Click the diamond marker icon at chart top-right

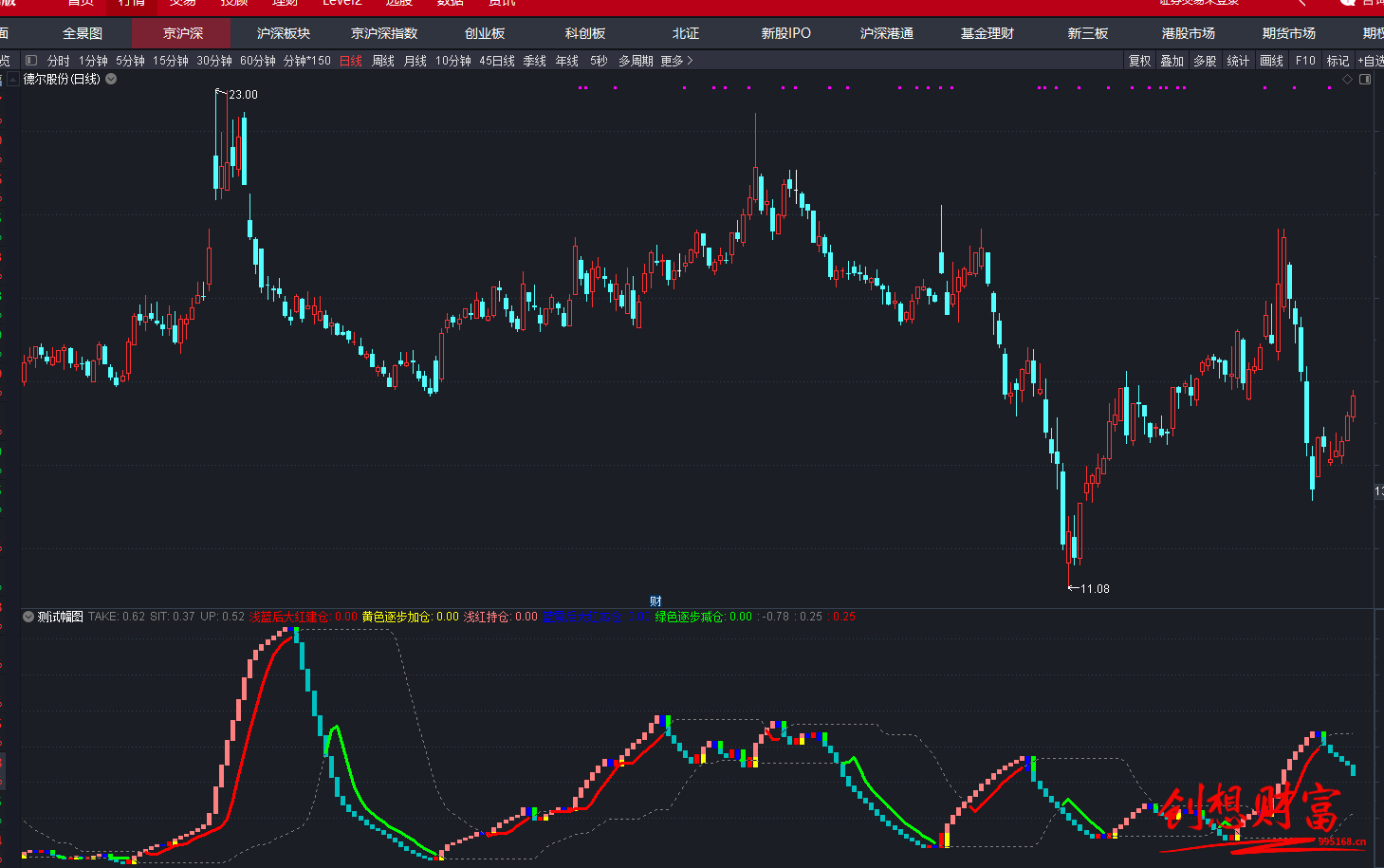coord(1347,80)
